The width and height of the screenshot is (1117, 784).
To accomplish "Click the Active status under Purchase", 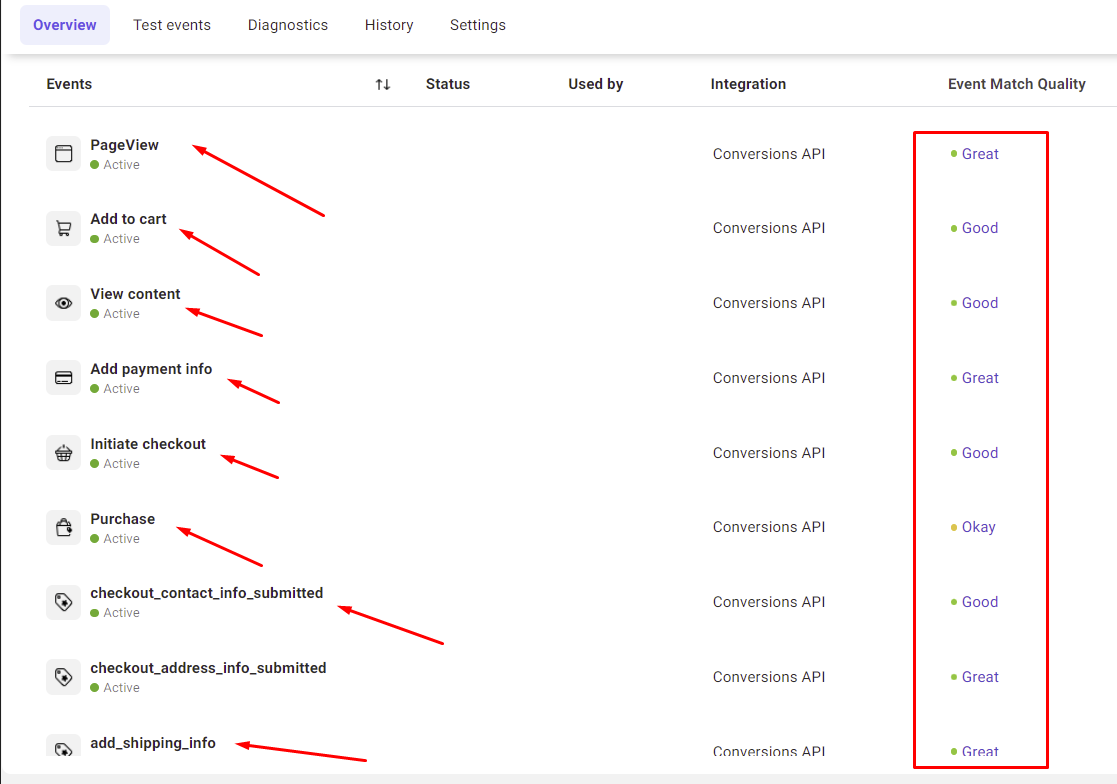I will (x=115, y=538).
